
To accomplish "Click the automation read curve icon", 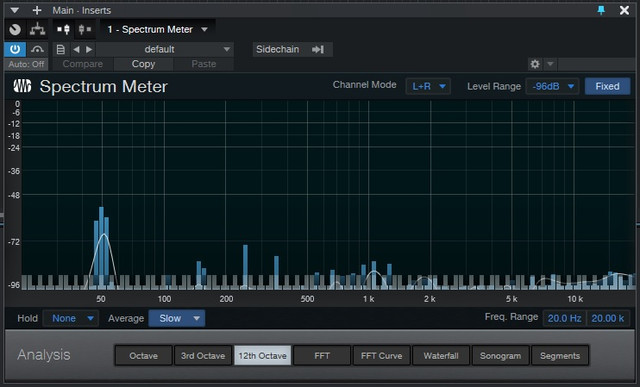I will point(38,49).
